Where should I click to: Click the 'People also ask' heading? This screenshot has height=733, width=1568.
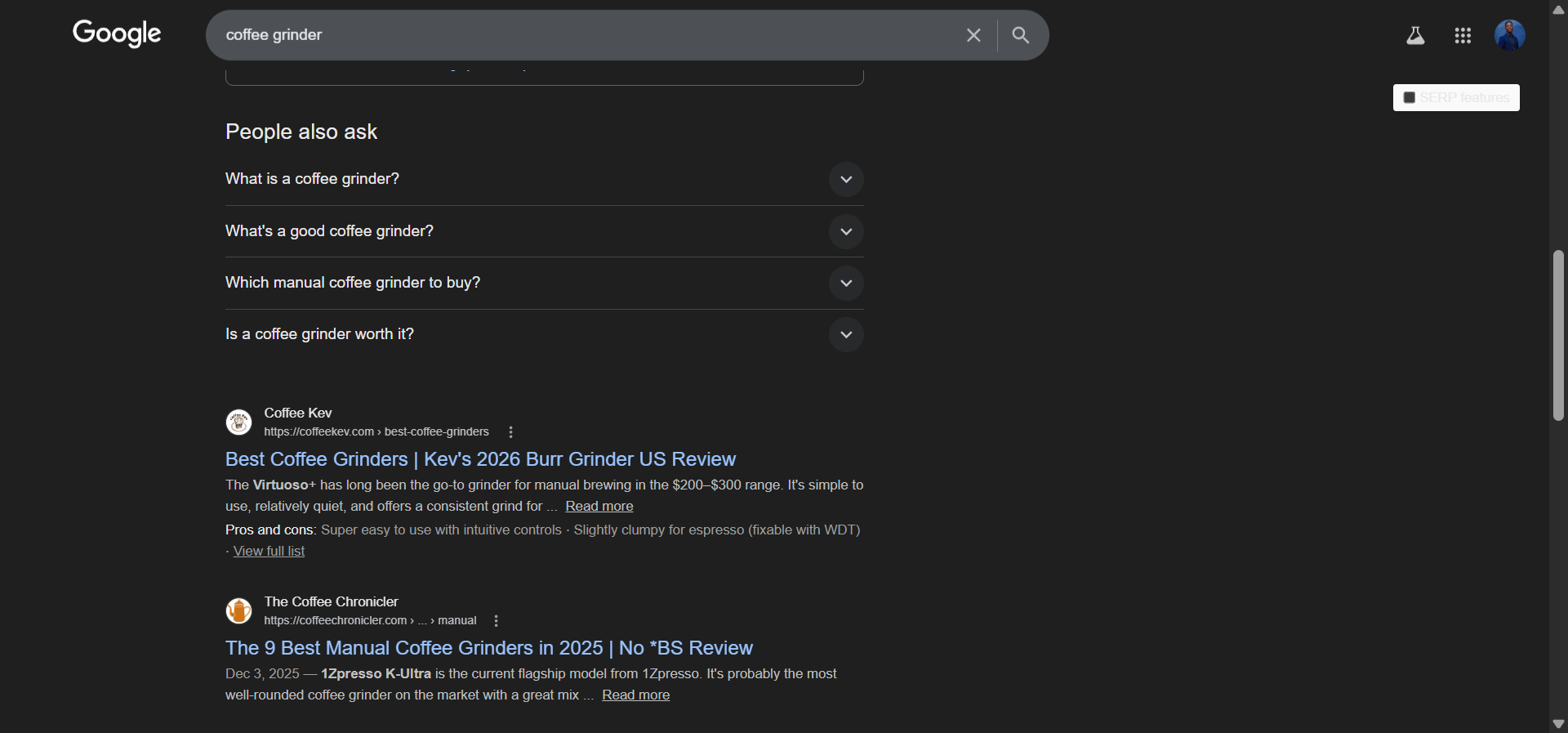click(x=301, y=132)
